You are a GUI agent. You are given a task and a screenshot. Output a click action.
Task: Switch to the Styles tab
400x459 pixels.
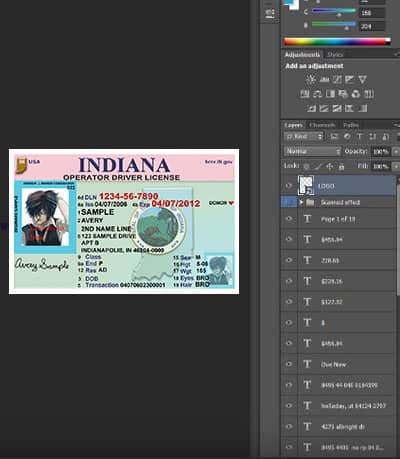coord(335,55)
